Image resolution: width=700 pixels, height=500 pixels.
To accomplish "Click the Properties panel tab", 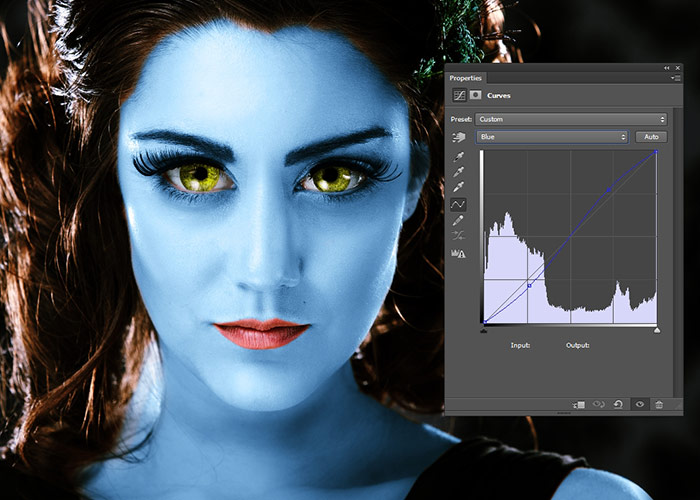I will pyautogui.click(x=466, y=78).
